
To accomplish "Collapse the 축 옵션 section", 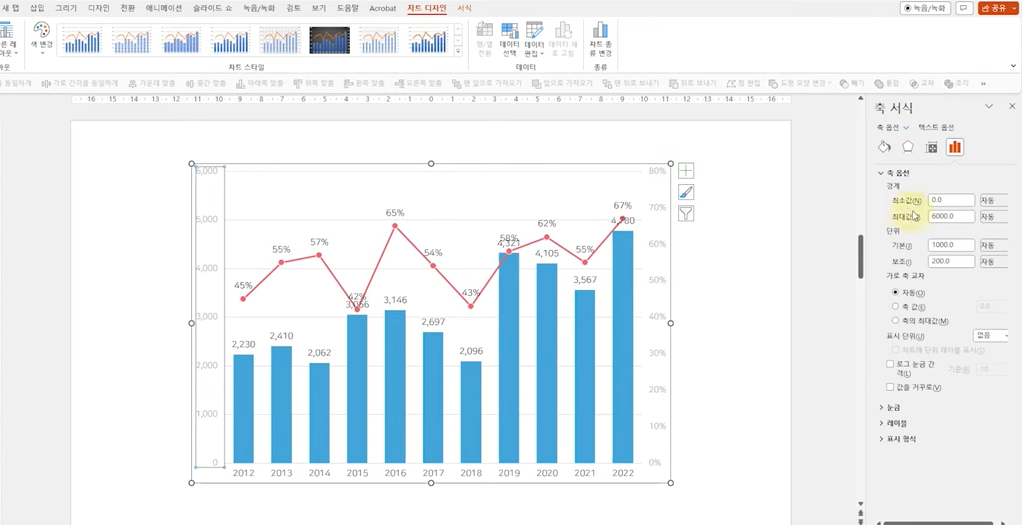I will (x=881, y=173).
